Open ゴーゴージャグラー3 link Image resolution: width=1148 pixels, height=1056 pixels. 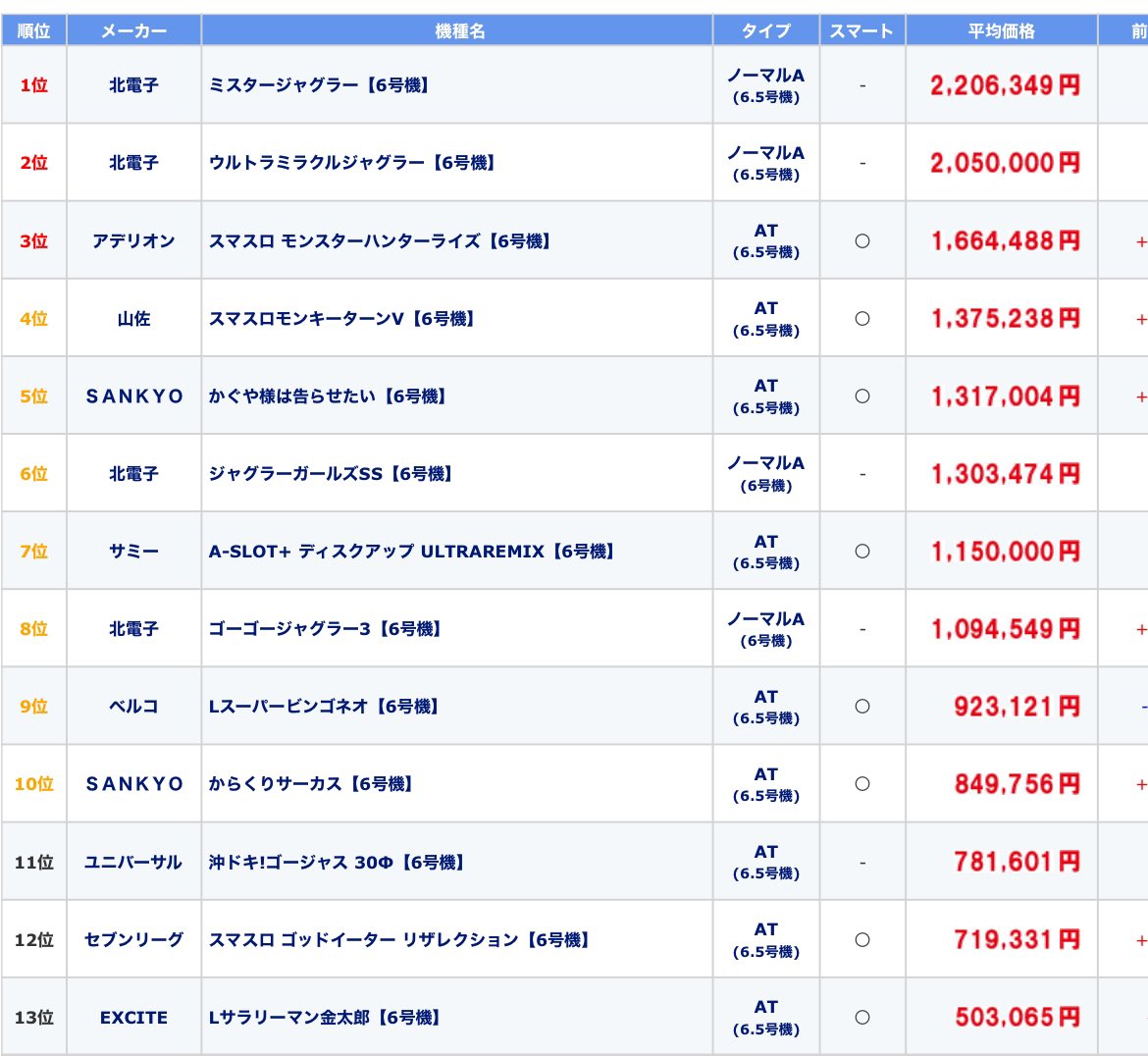325,629
